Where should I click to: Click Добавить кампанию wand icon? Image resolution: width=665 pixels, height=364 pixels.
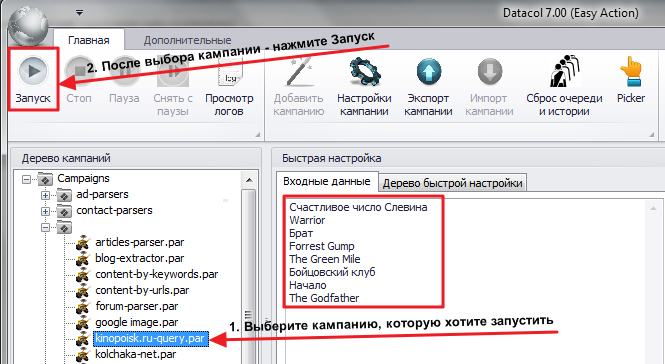coord(299,71)
